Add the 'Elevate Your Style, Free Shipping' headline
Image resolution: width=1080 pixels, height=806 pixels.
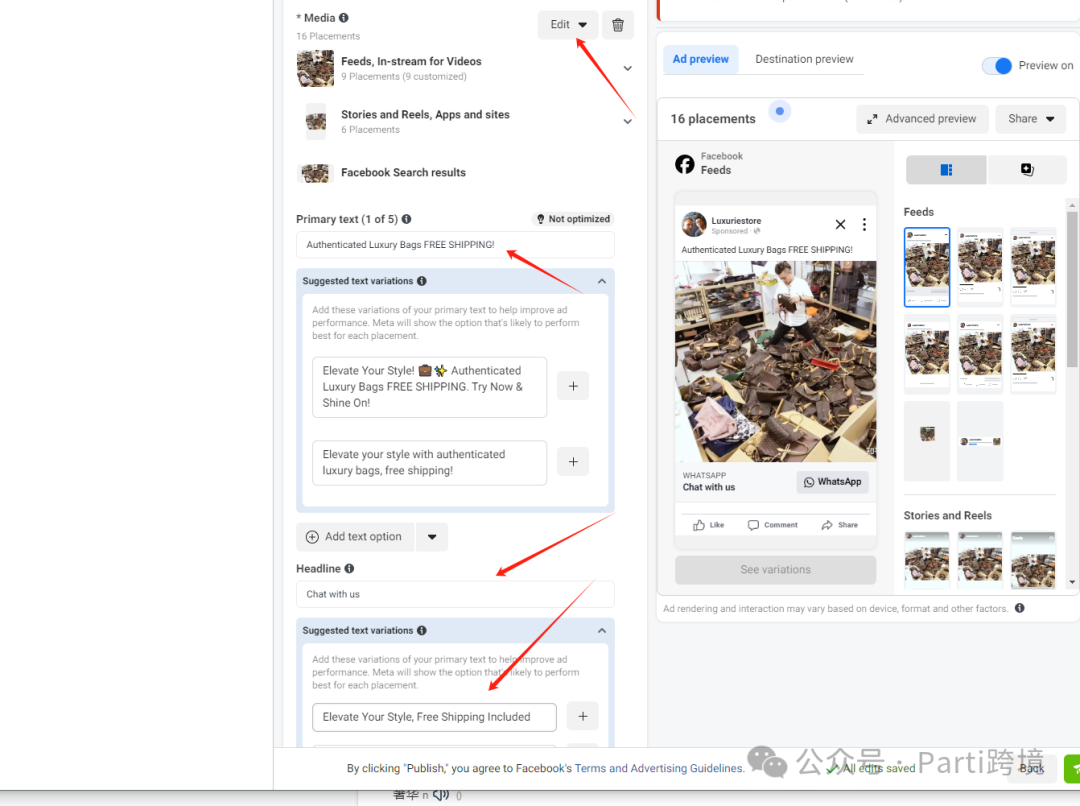[582, 716]
